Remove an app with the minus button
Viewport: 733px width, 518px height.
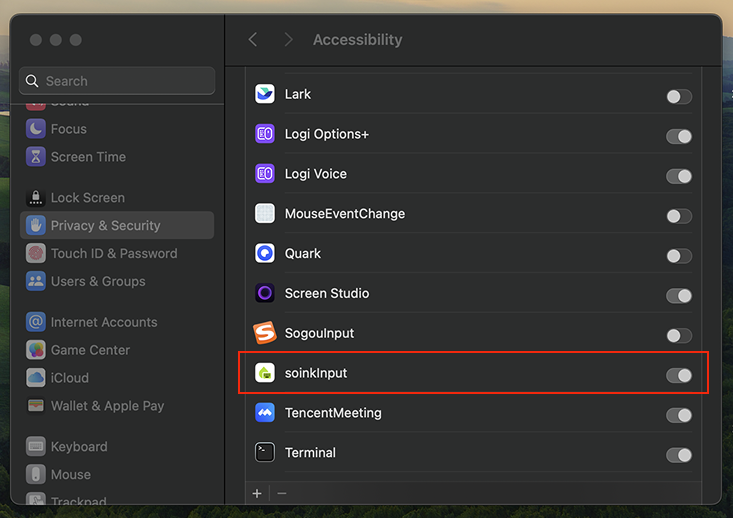(281, 493)
